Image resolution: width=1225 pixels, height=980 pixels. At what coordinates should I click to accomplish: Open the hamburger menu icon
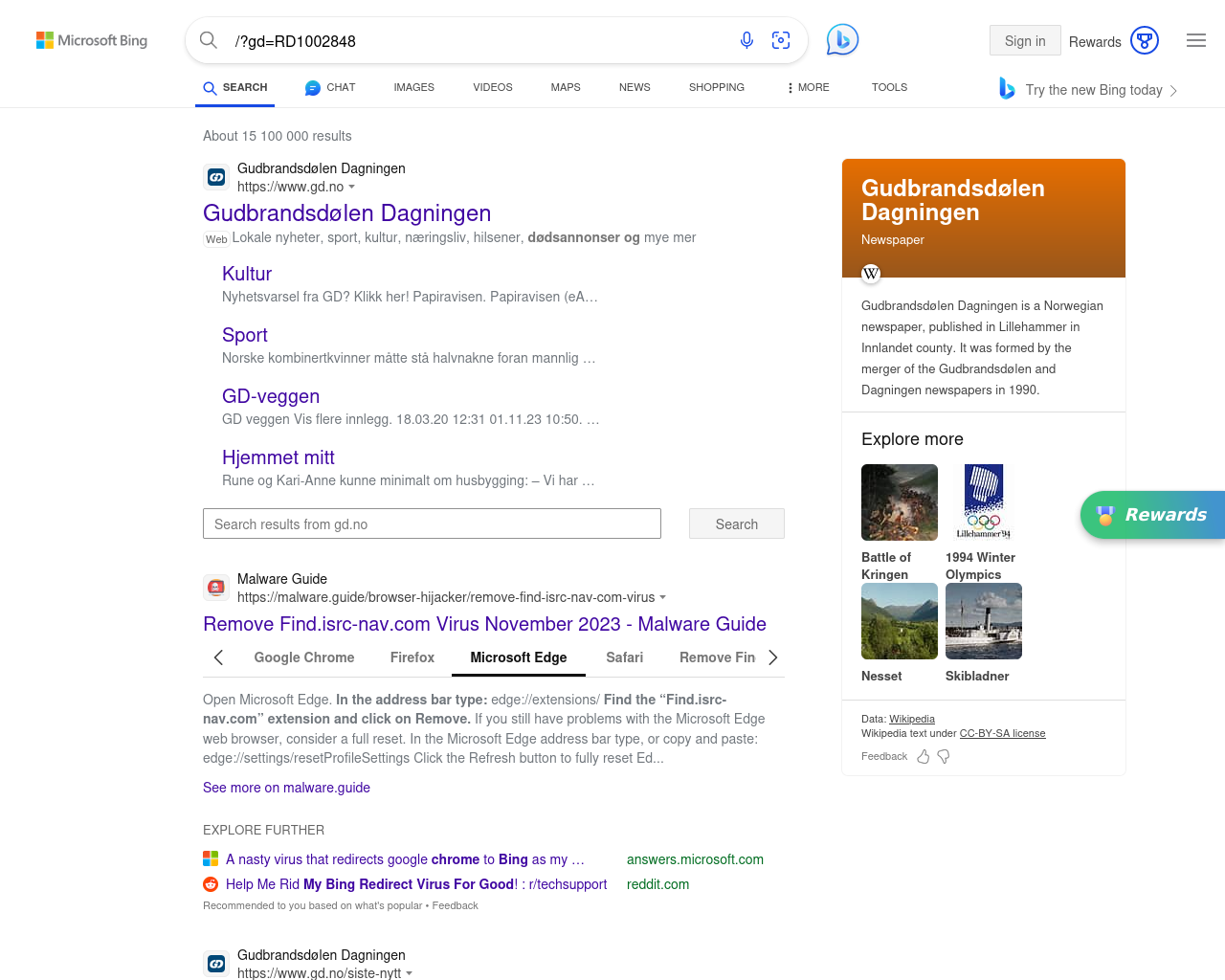[1196, 40]
